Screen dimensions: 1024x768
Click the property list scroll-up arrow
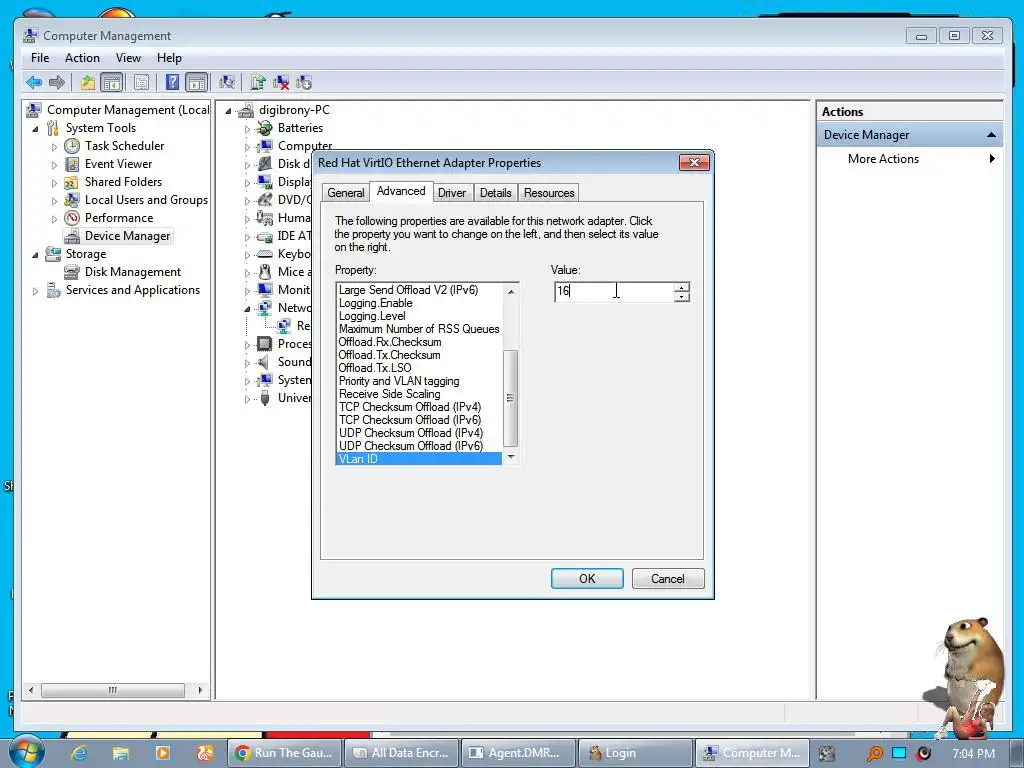(x=511, y=291)
